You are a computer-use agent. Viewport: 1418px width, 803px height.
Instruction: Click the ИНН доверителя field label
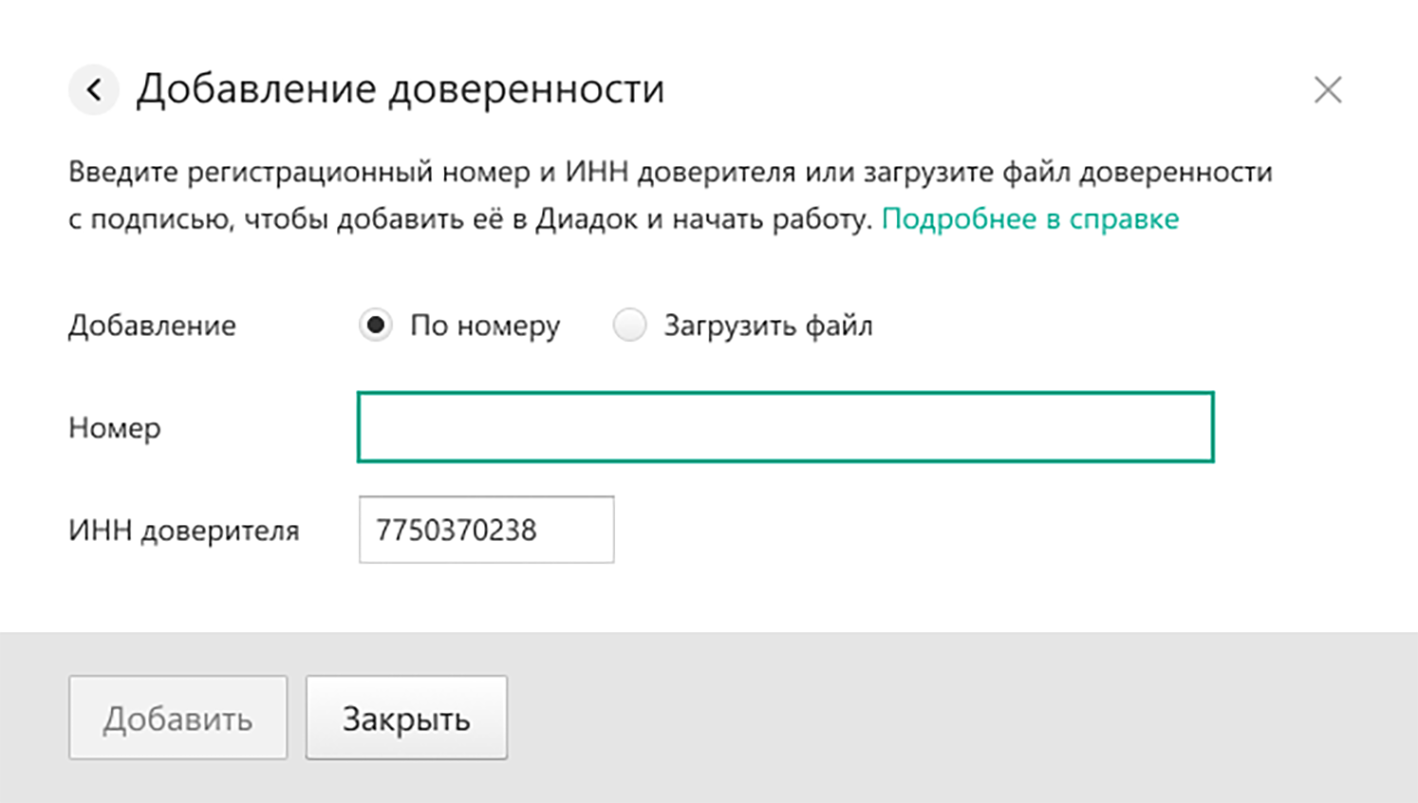184,530
